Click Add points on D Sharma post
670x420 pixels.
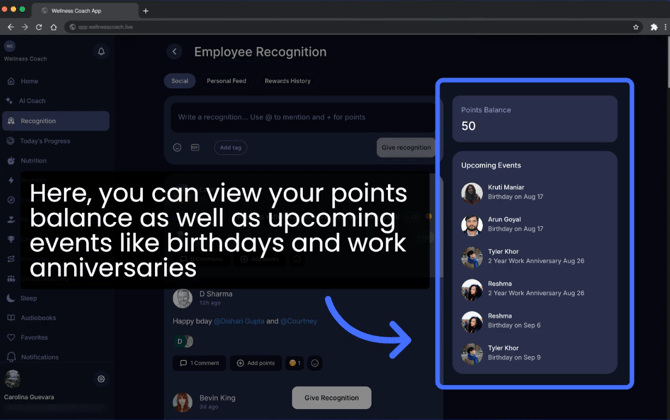256,363
